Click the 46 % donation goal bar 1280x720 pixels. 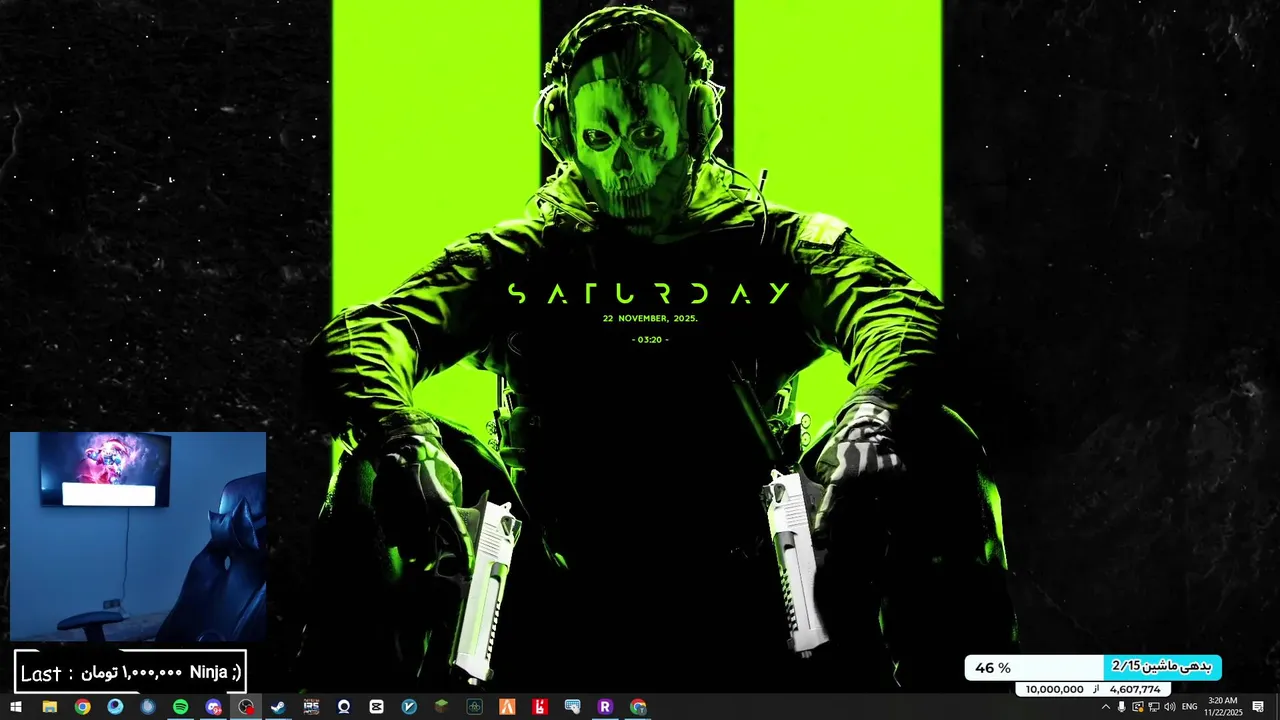point(1093,667)
